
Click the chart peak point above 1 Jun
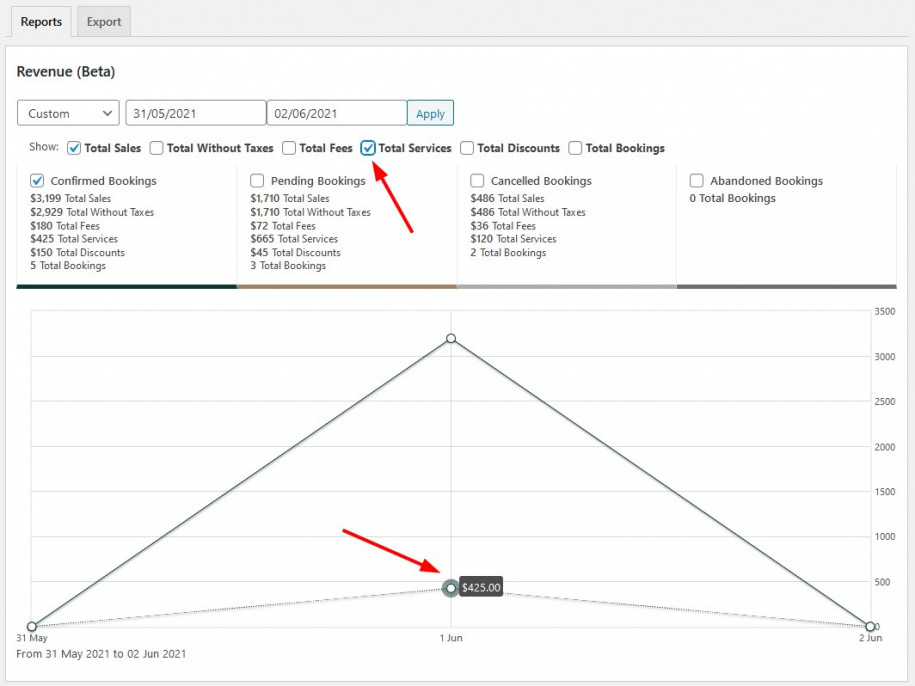451,339
